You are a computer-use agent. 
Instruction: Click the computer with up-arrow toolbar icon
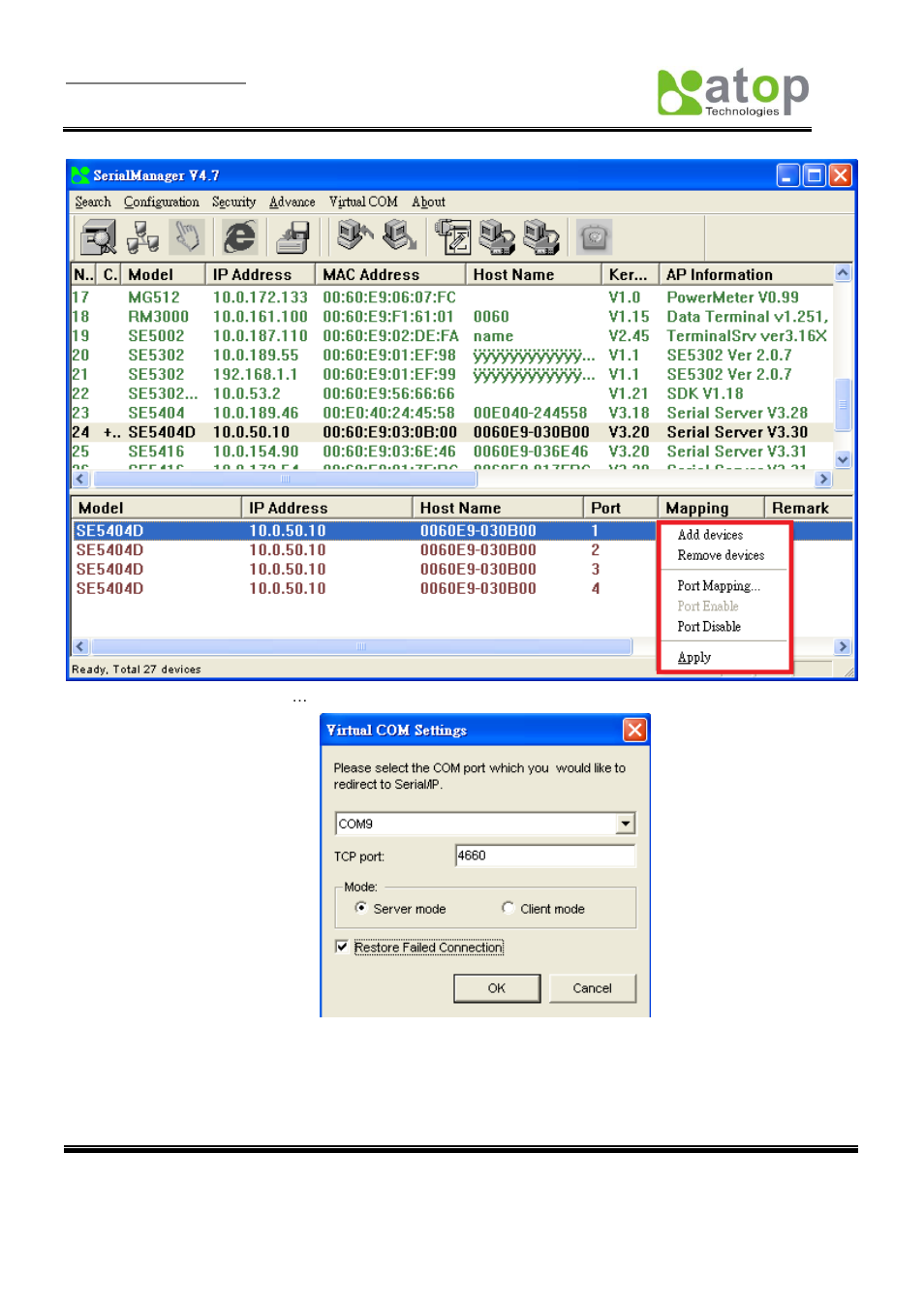(354, 236)
